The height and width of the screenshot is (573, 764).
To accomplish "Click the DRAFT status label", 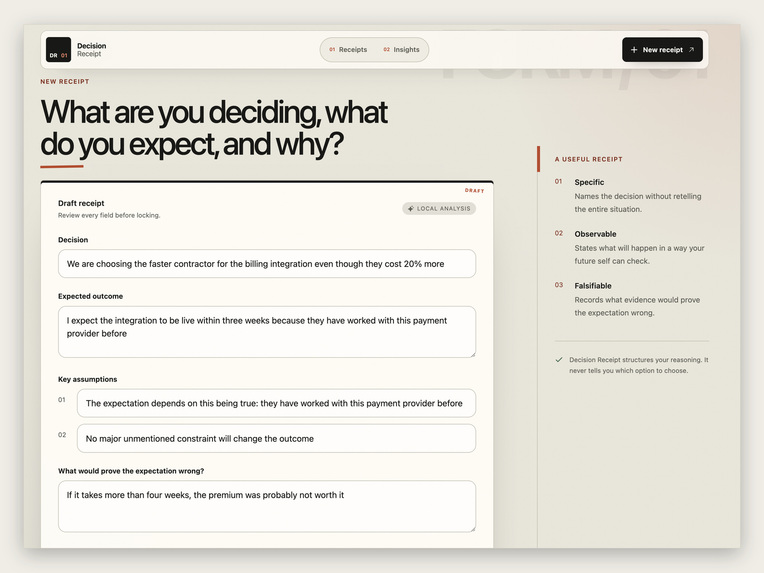I will 475,191.
